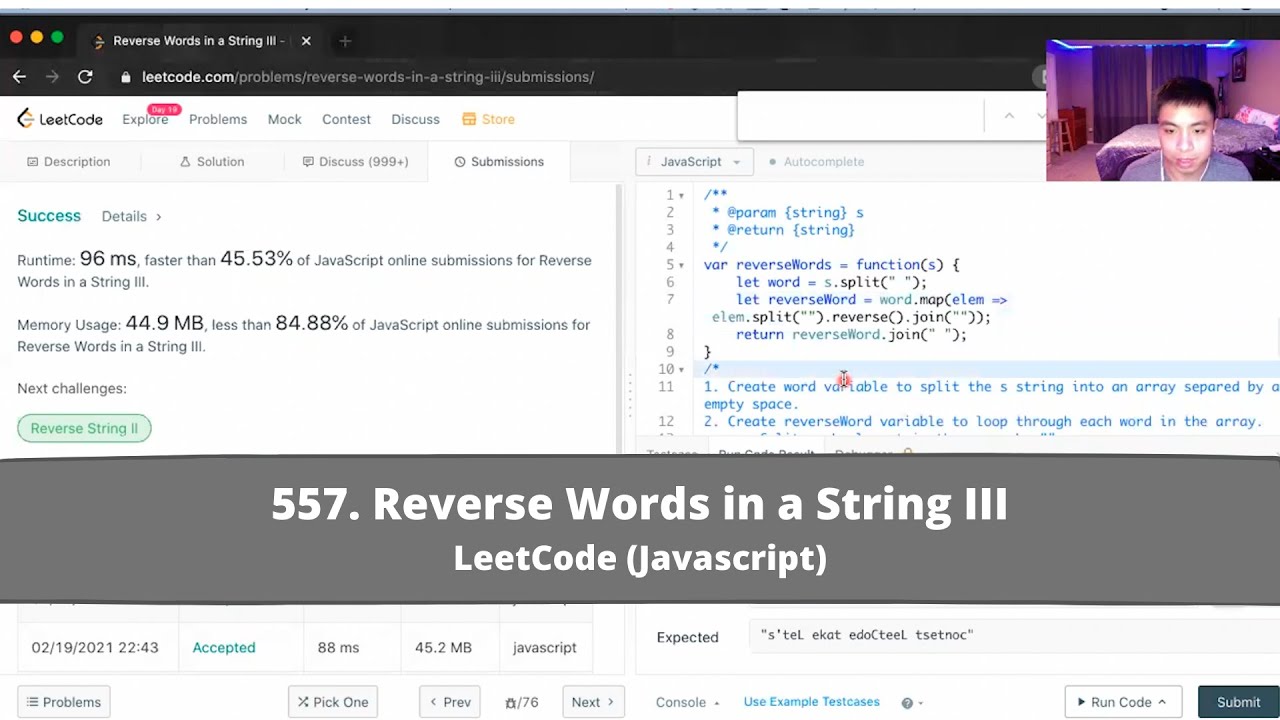Collapse code fold arrow at line 5
Image resolution: width=1280 pixels, height=720 pixels.
tap(682, 265)
